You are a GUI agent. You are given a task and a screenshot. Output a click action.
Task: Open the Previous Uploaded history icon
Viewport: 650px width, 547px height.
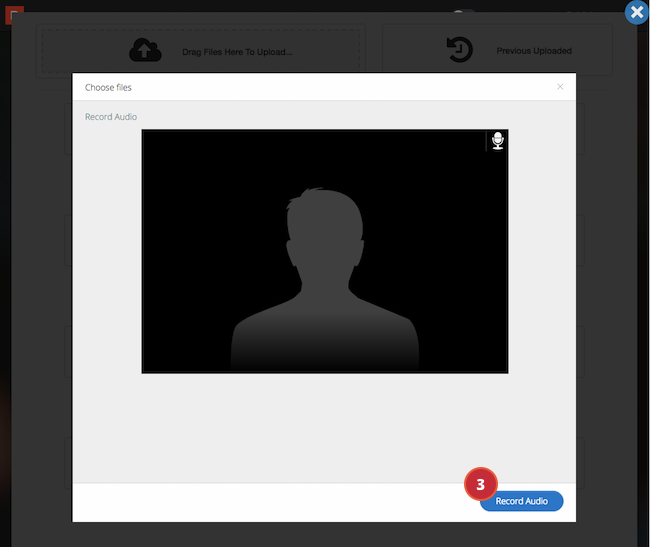(x=459, y=50)
